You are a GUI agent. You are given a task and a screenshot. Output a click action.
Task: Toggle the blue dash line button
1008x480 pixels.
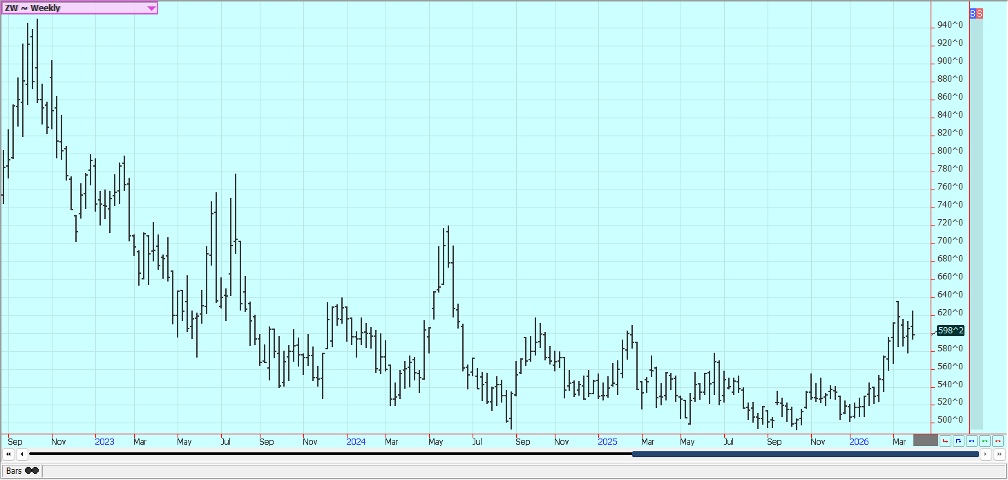click(971, 440)
